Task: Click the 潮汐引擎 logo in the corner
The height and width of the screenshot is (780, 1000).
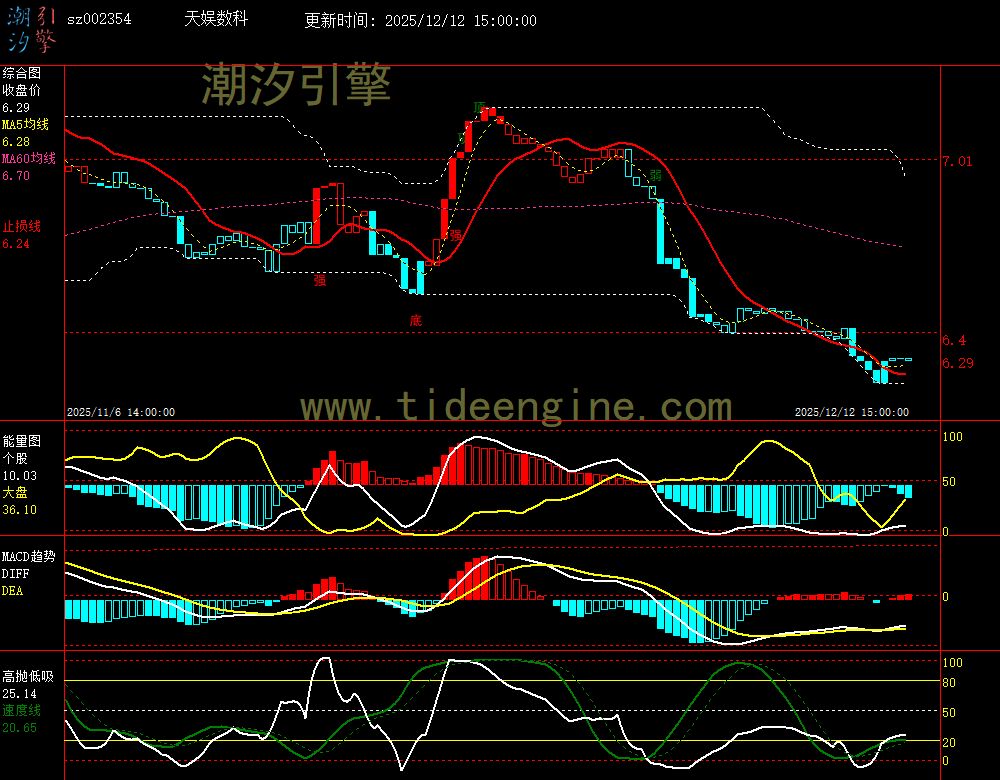Action: [x=32, y=28]
